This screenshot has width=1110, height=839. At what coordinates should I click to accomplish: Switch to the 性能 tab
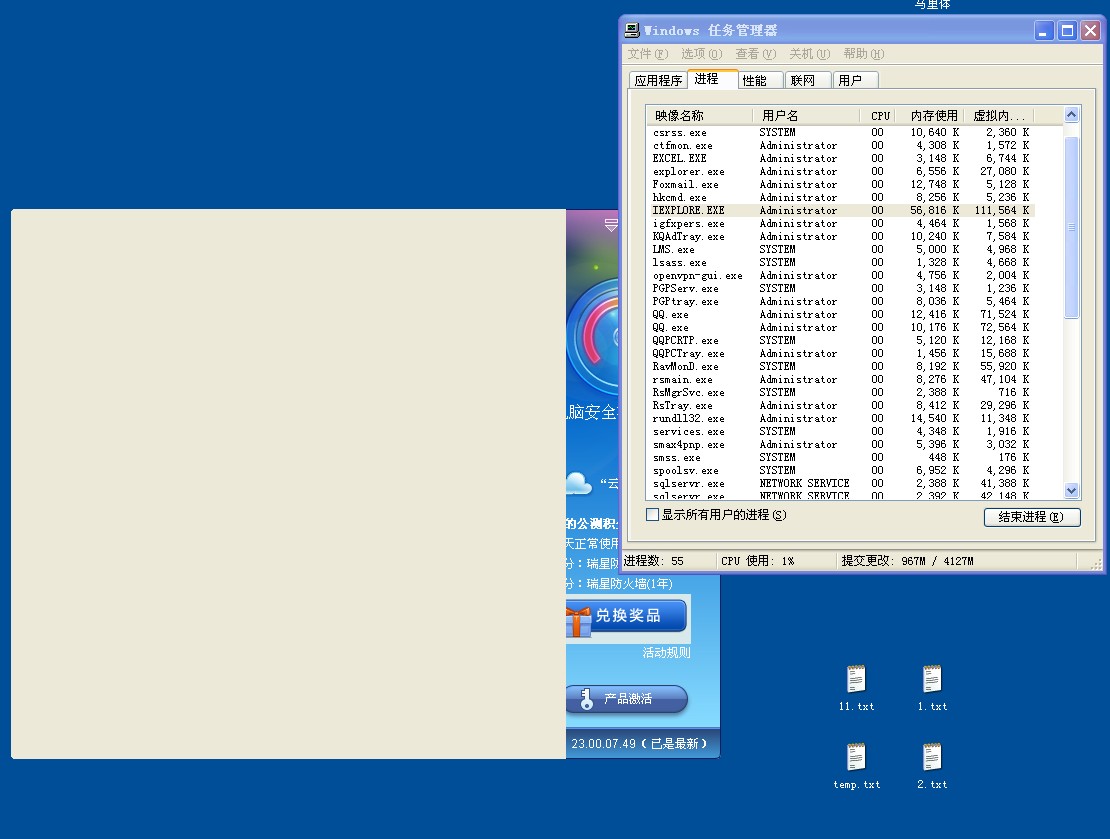760,80
